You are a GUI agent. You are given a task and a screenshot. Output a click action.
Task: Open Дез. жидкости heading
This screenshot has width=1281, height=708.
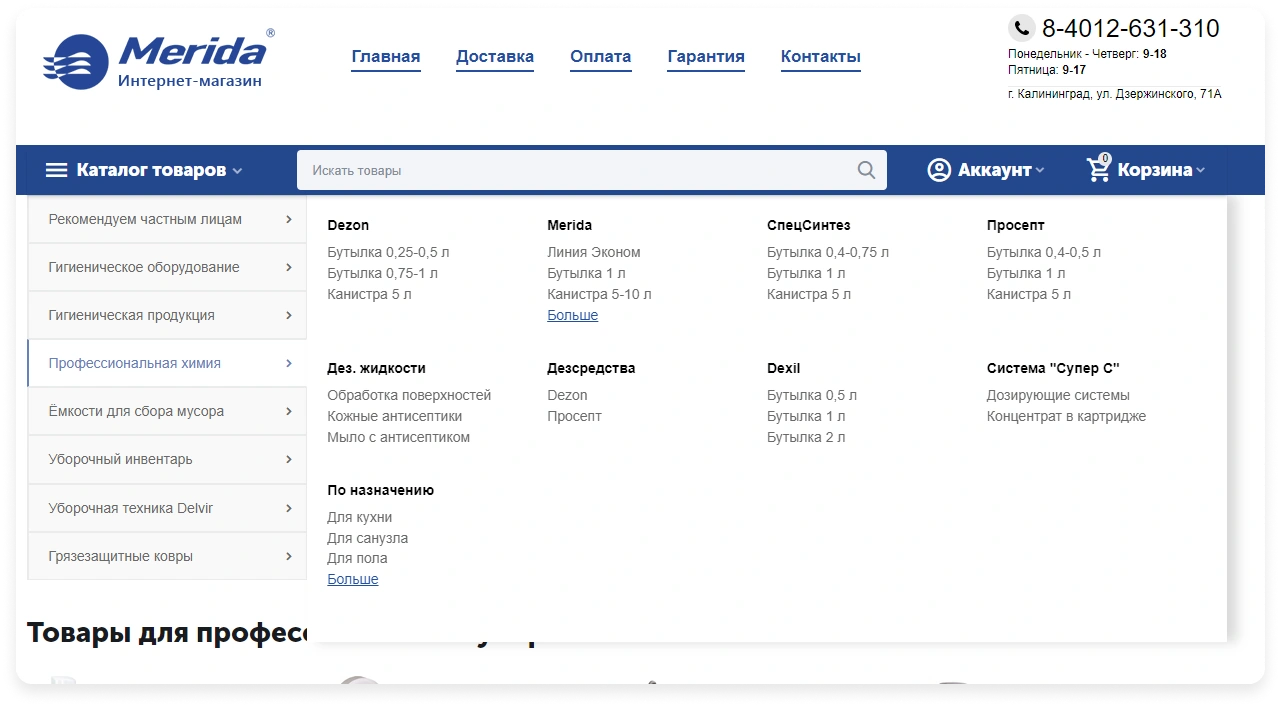(377, 368)
